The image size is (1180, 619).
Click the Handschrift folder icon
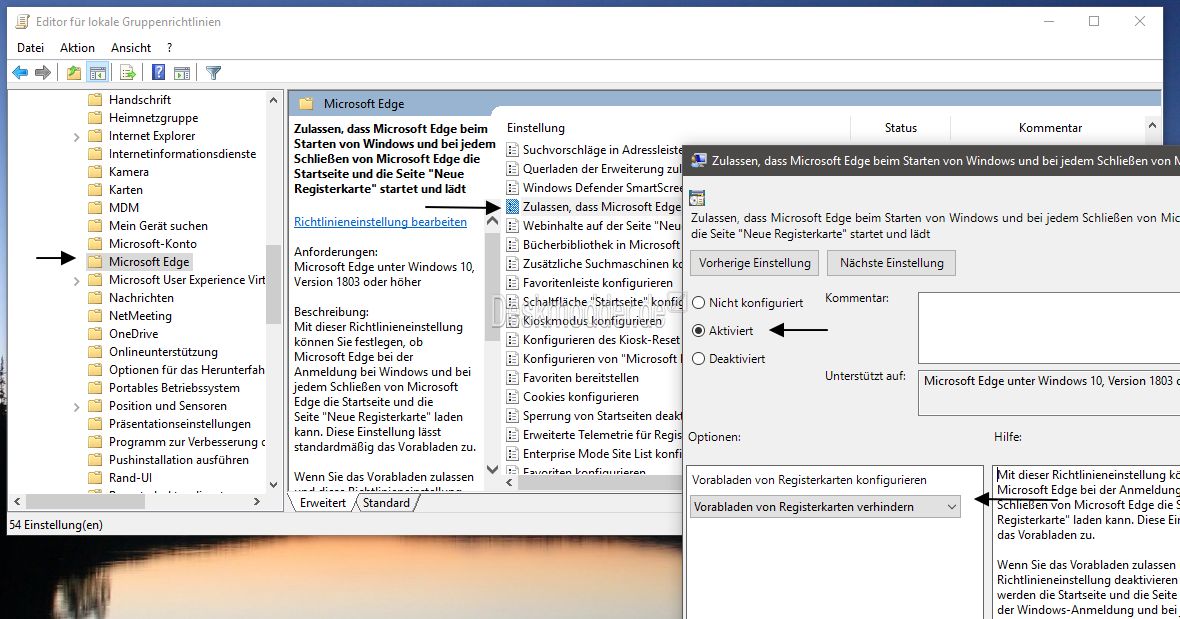[x=95, y=99]
